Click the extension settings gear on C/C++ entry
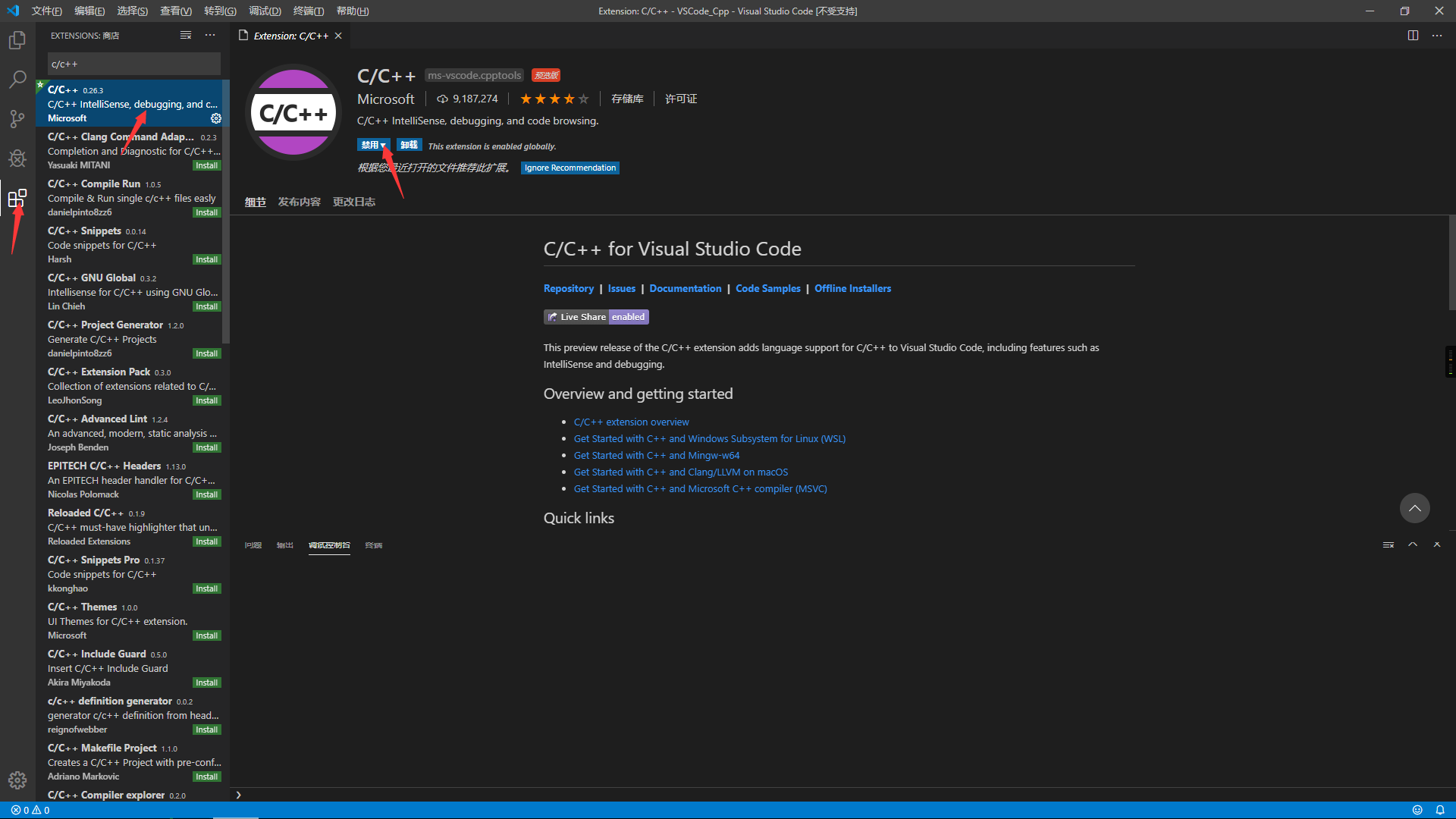The width and height of the screenshot is (1456, 819). 215,118
